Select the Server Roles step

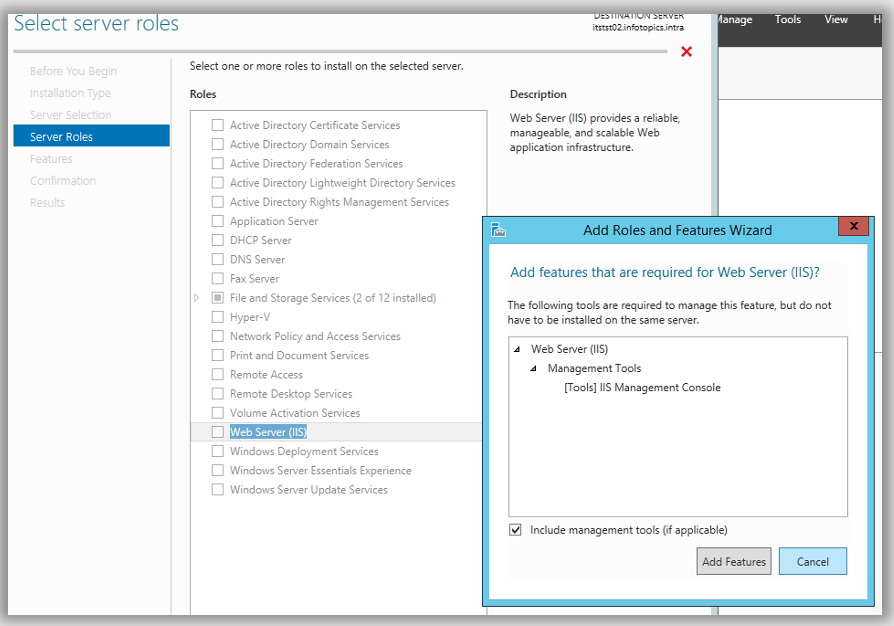point(91,136)
